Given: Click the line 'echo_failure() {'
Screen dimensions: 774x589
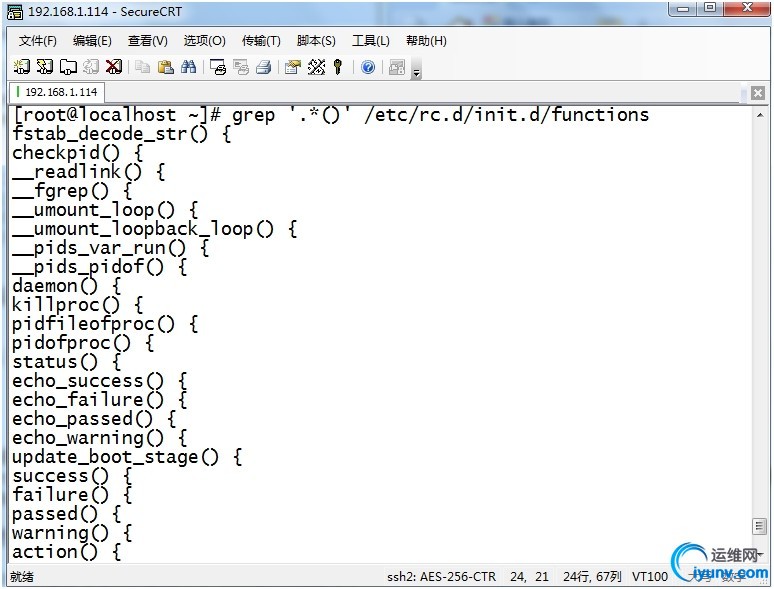Looking at the screenshot, I should coord(100,400).
